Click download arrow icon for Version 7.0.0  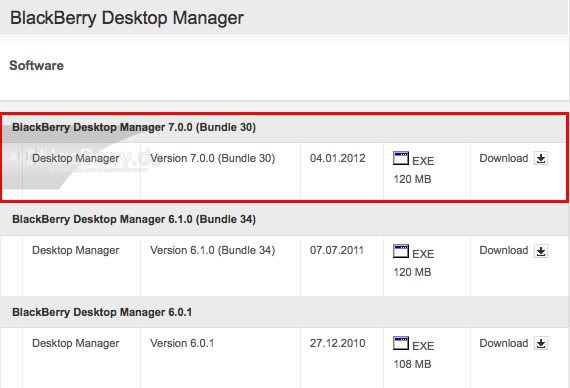coord(541,158)
